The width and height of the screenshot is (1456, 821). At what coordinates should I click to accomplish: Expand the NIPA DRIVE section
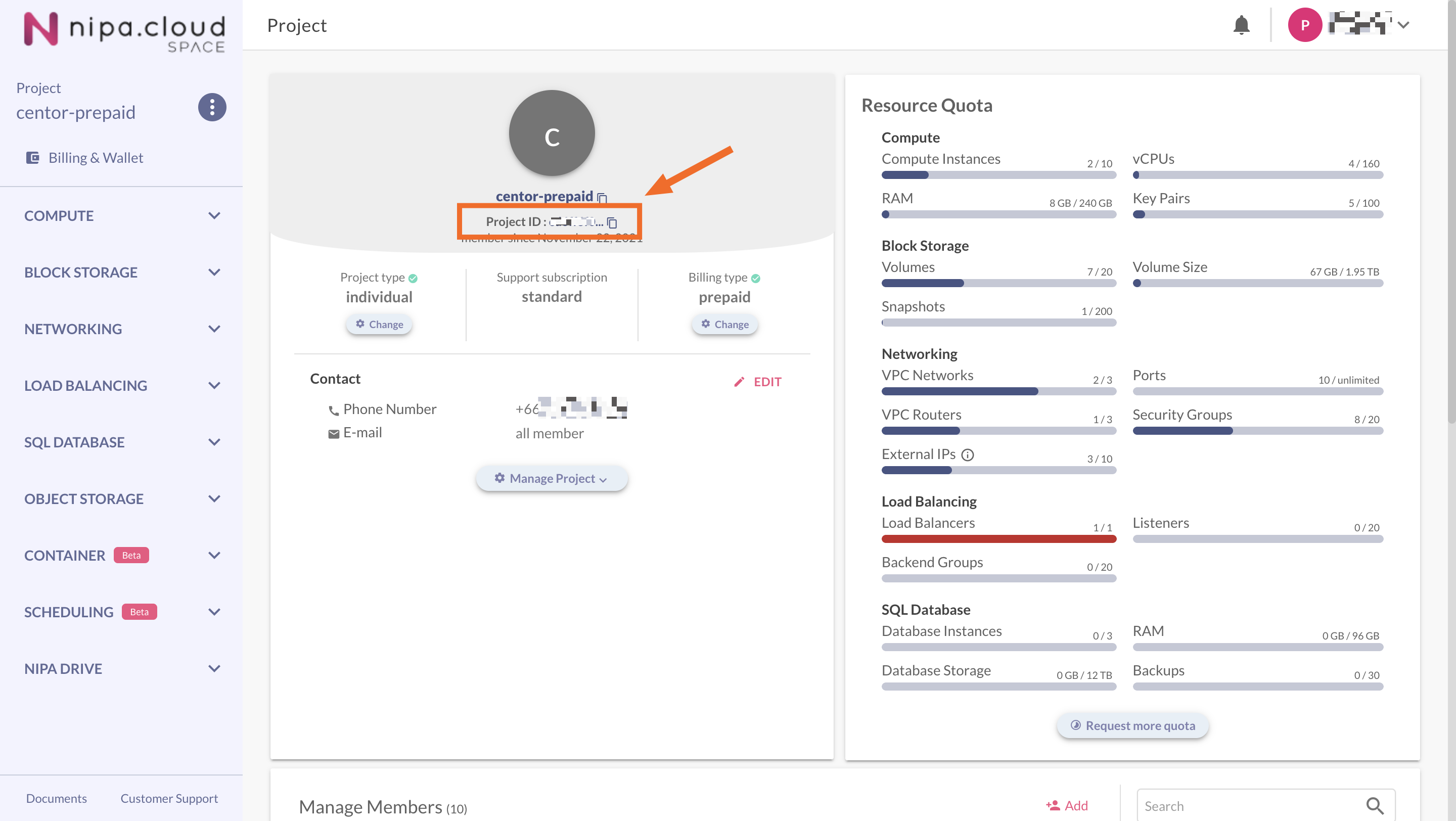click(121, 668)
